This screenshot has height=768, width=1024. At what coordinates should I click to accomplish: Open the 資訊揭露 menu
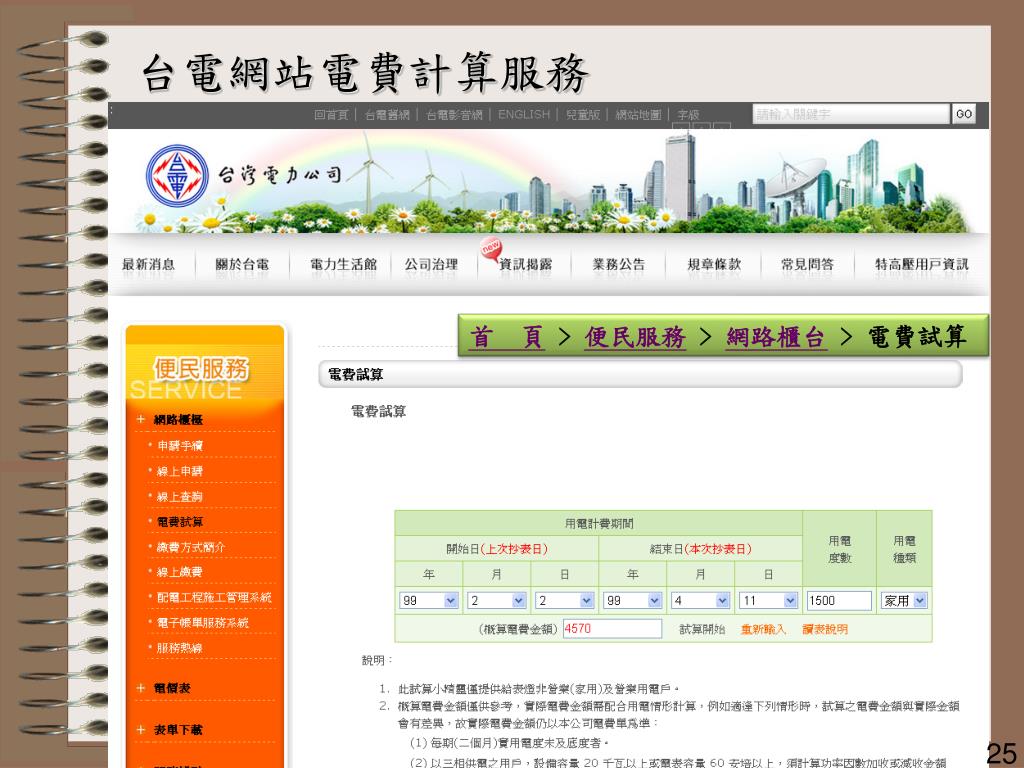(x=526, y=264)
